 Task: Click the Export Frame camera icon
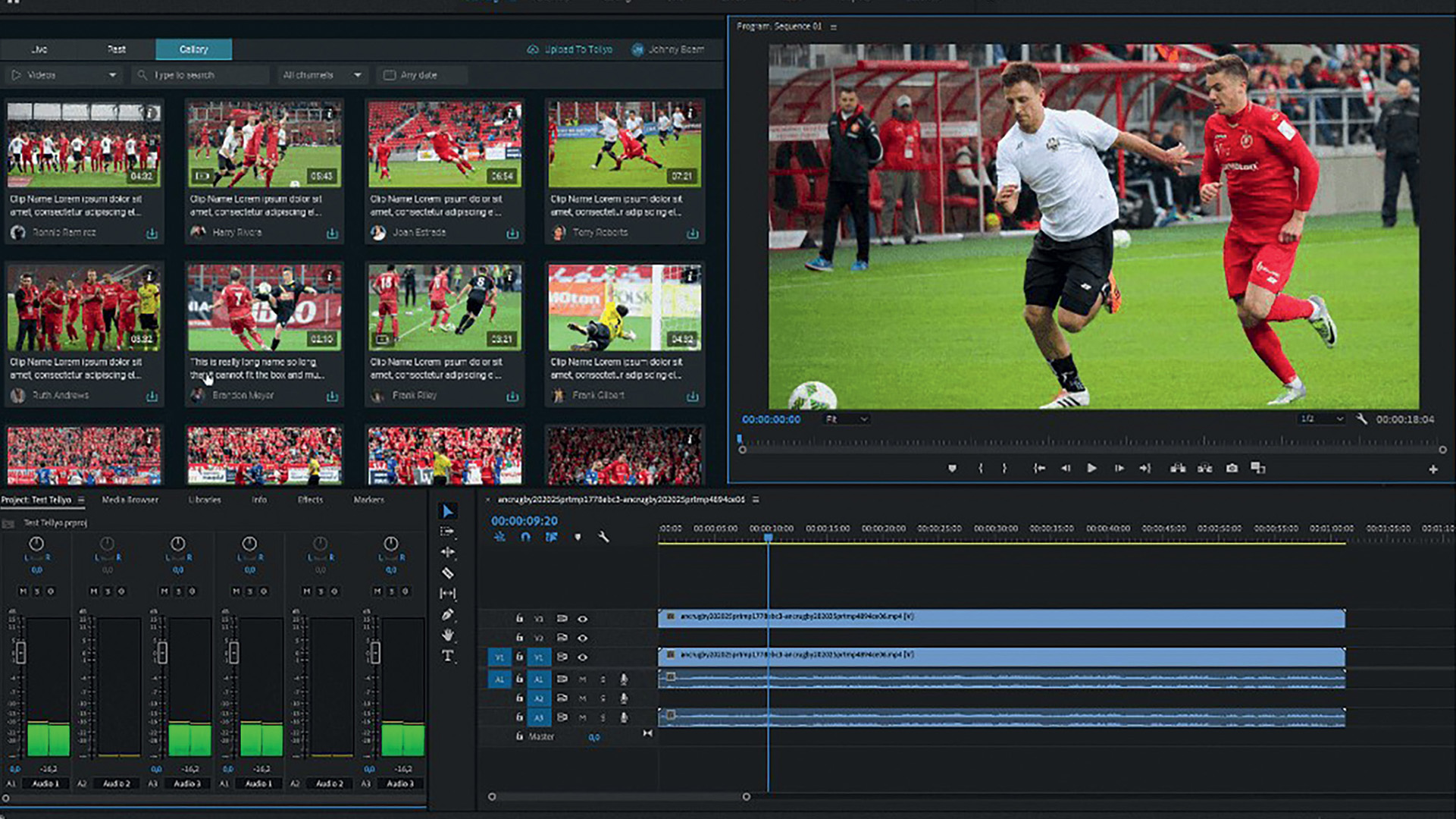tap(1232, 469)
